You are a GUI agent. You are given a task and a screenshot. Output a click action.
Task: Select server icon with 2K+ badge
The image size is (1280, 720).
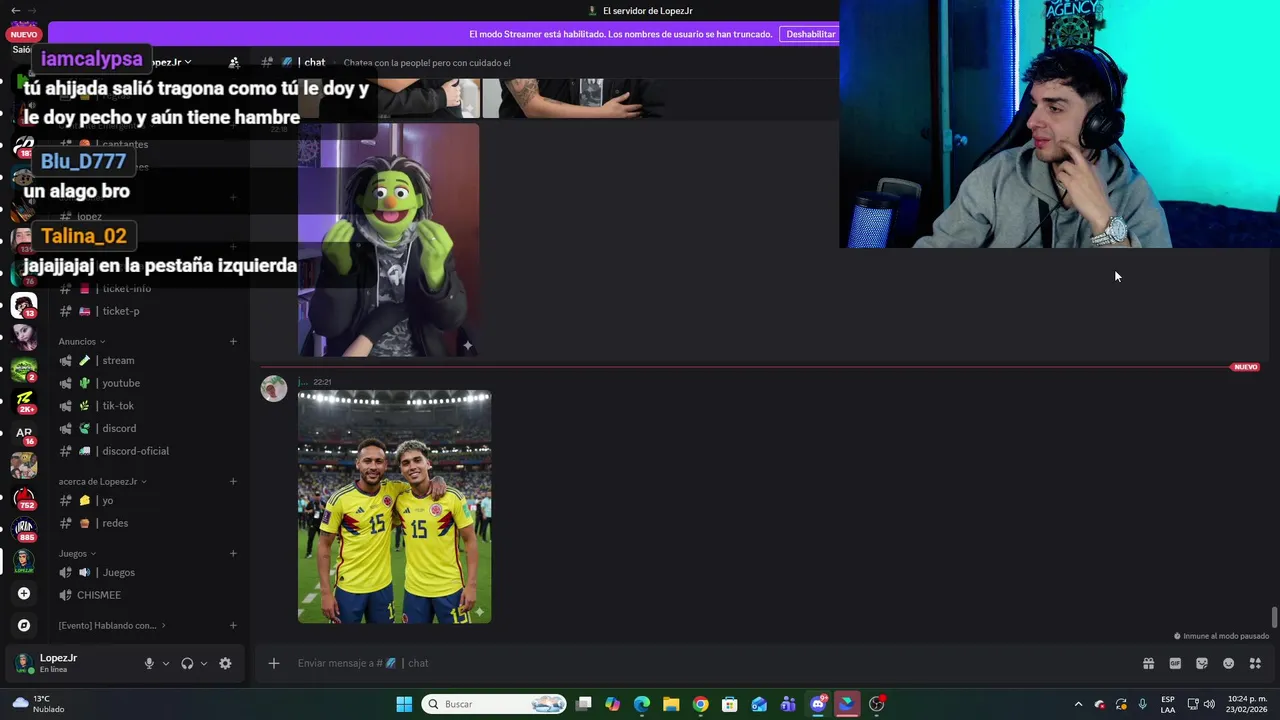[24, 402]
